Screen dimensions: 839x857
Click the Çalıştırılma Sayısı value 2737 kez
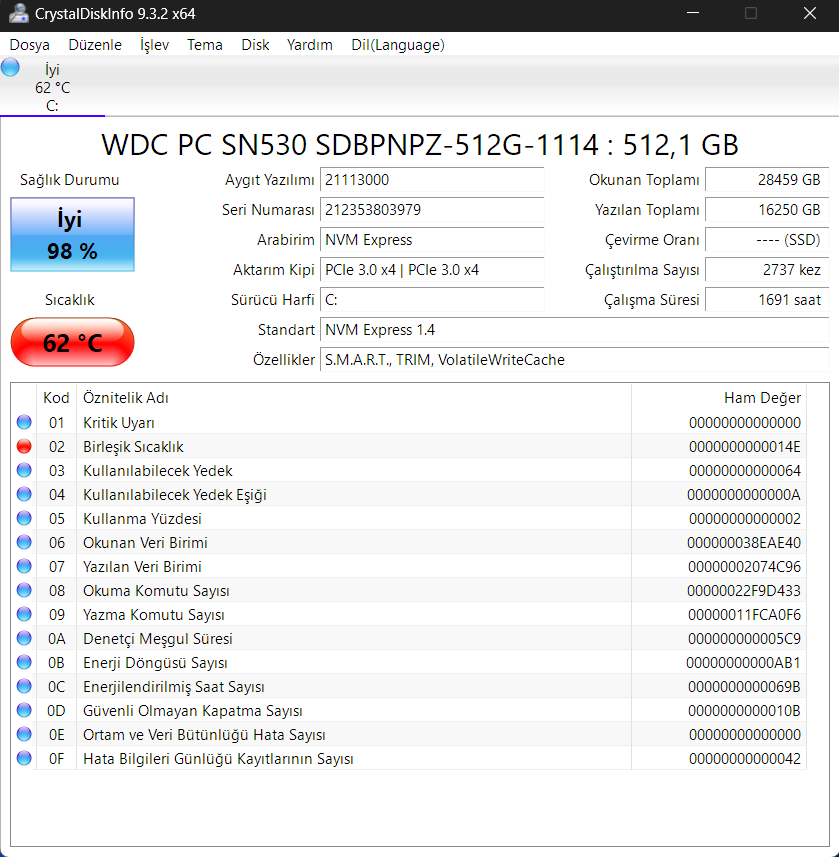click(767, 270)
